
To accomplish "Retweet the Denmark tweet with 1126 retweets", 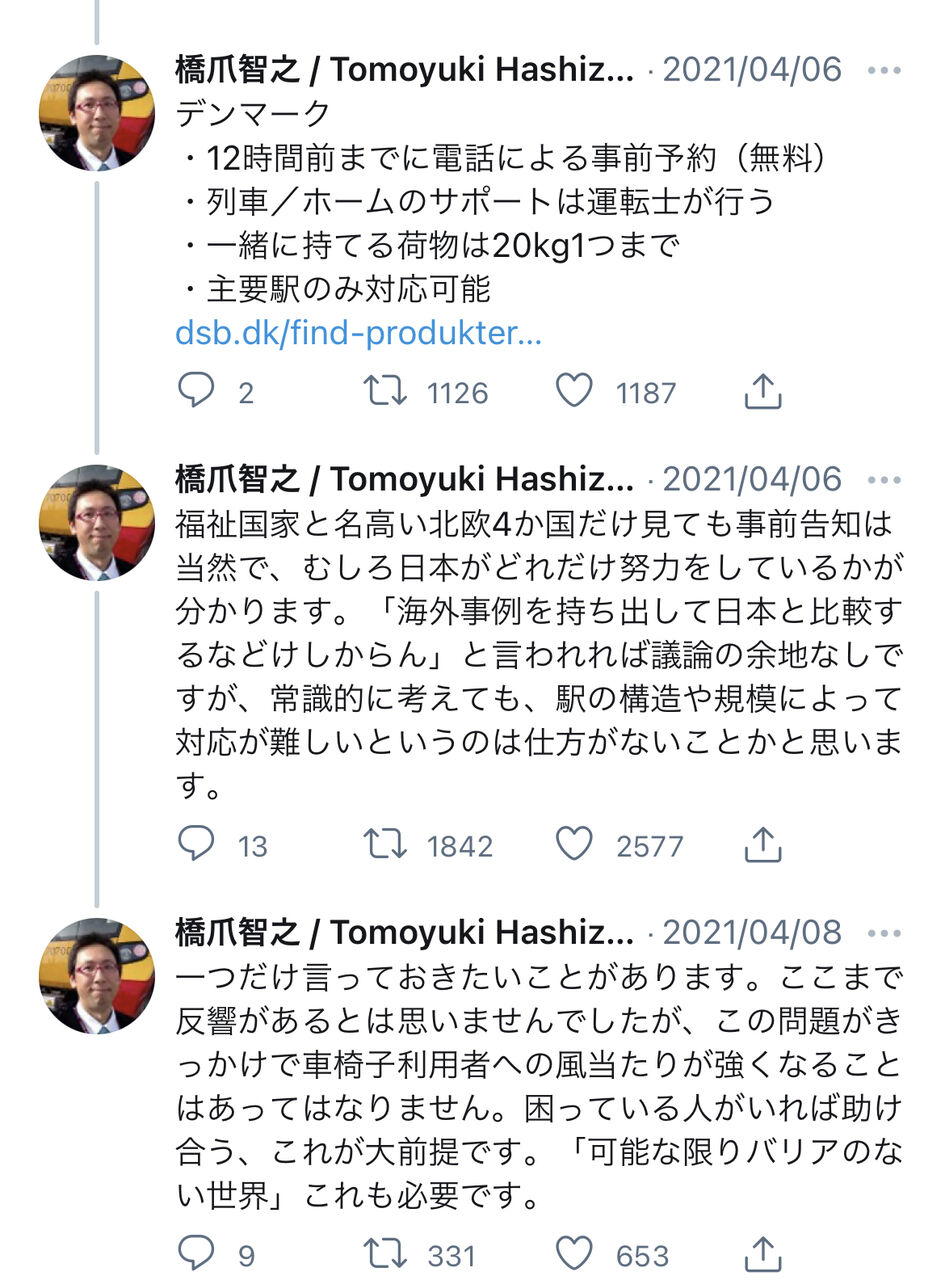I will coord(385,391).
